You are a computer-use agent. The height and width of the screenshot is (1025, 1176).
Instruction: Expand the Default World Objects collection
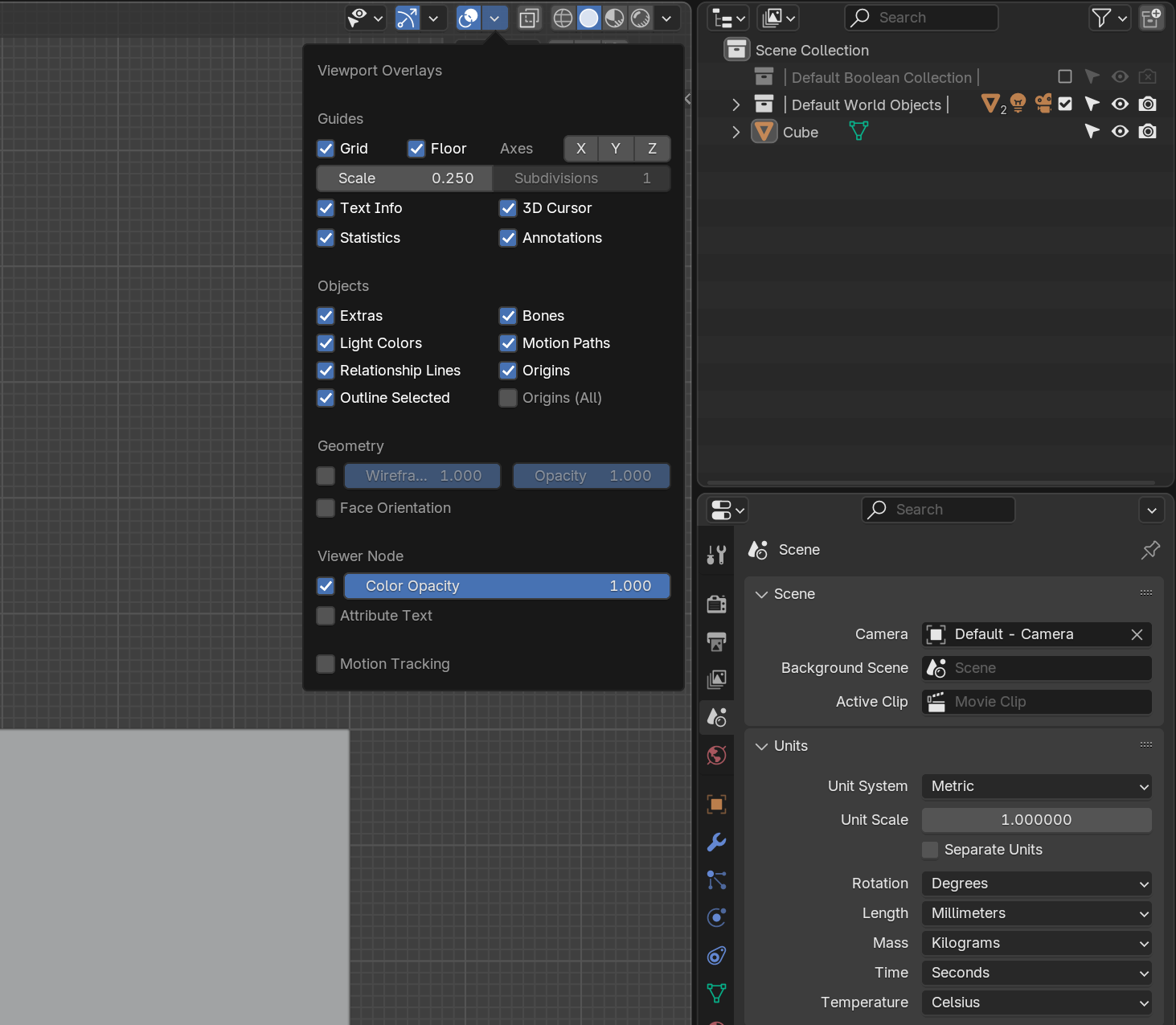(736, 105)
